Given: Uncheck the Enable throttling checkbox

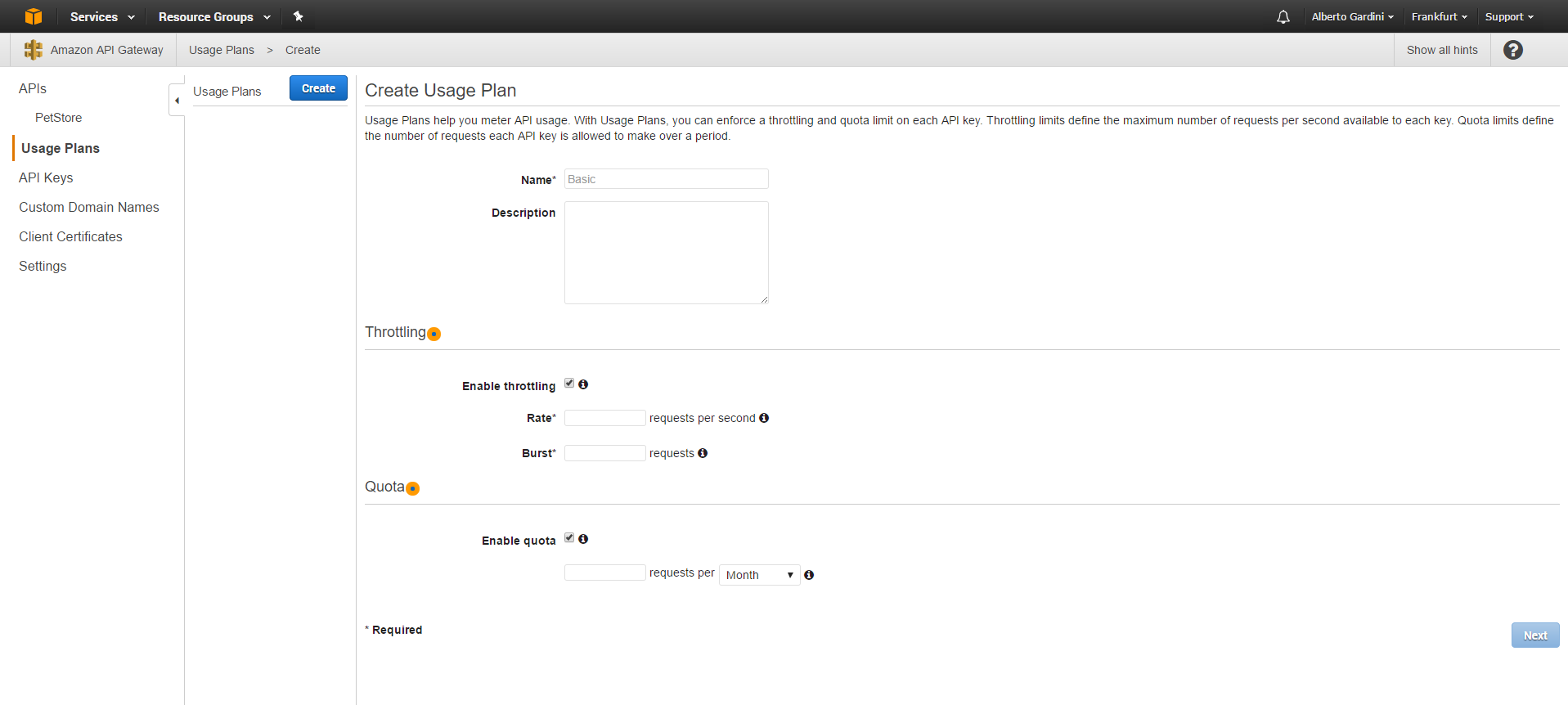Looking at the screenshot, I should click(x=569, y=384).
